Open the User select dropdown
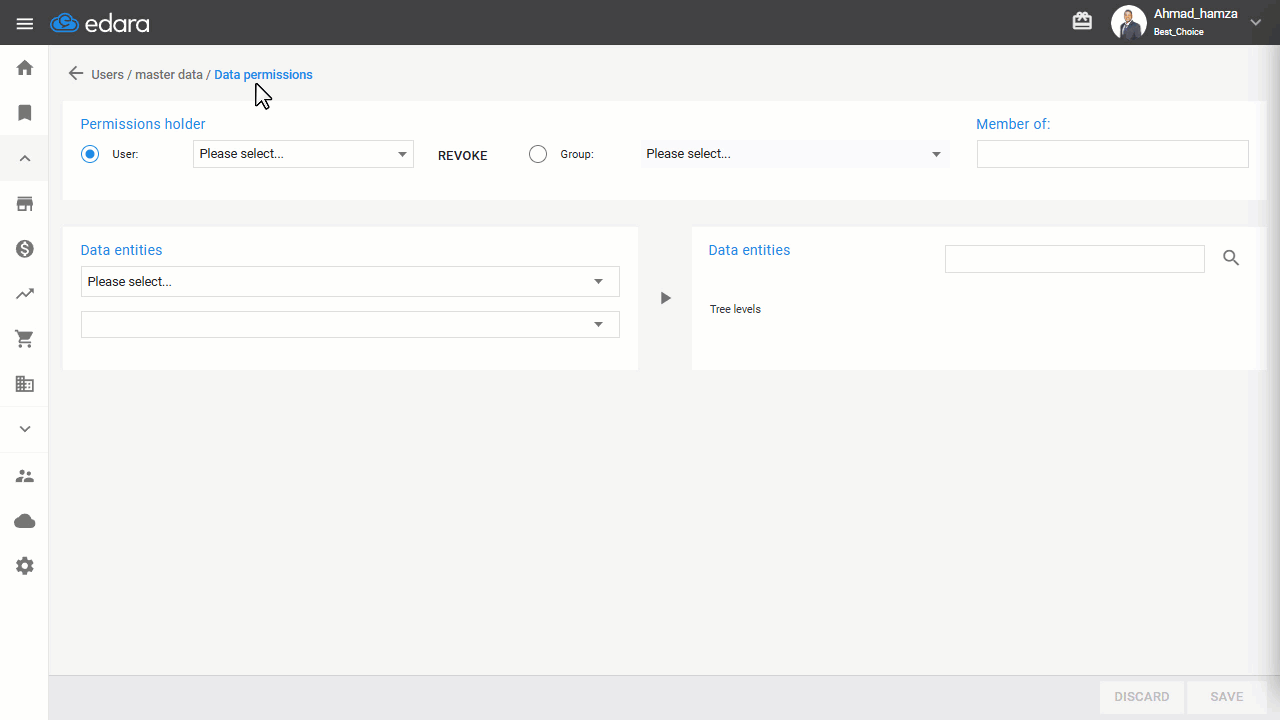 [303, 154]
